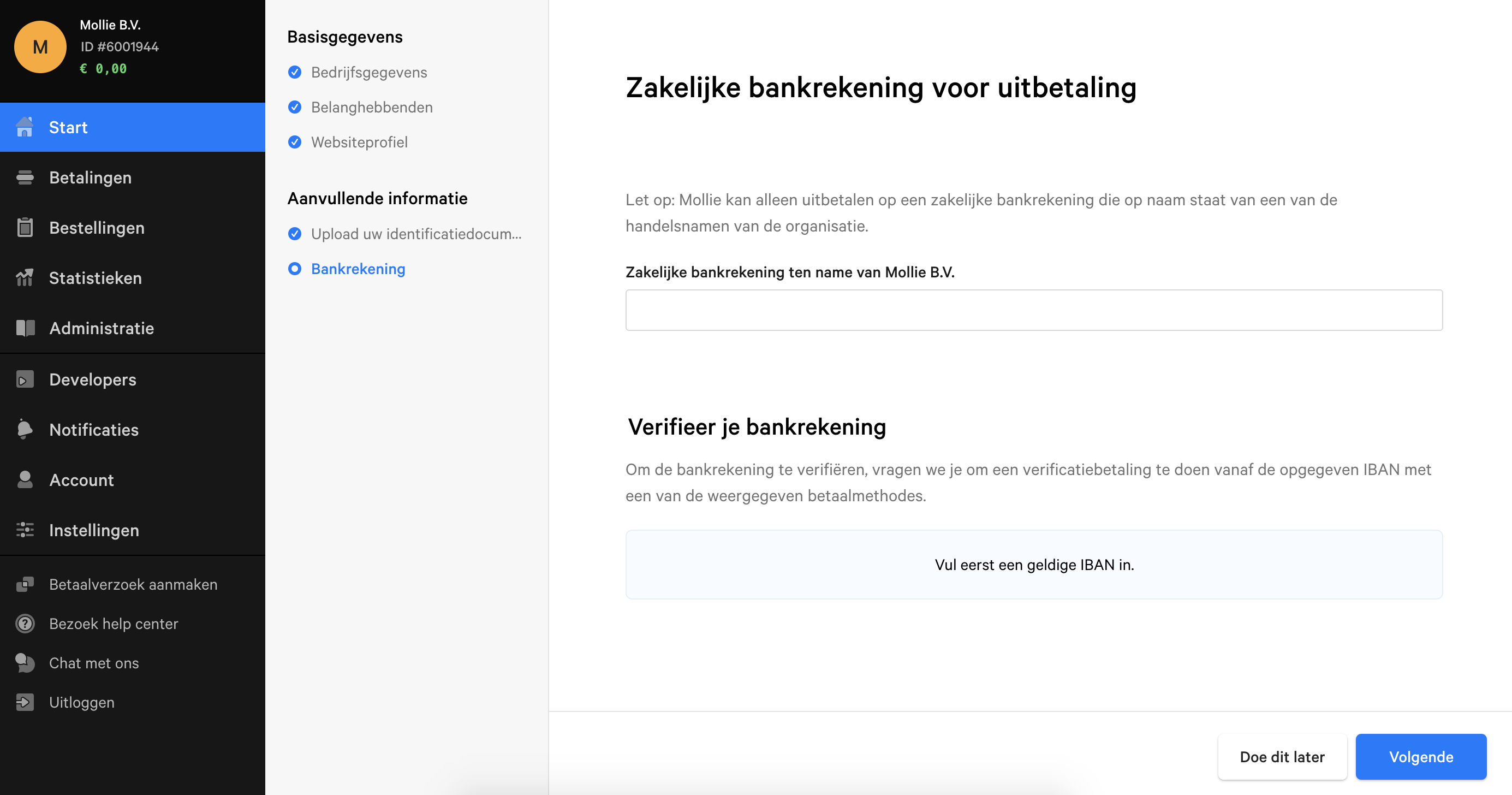
Task: Click the Verifieer je bankrekening heading
Action: 757,427
